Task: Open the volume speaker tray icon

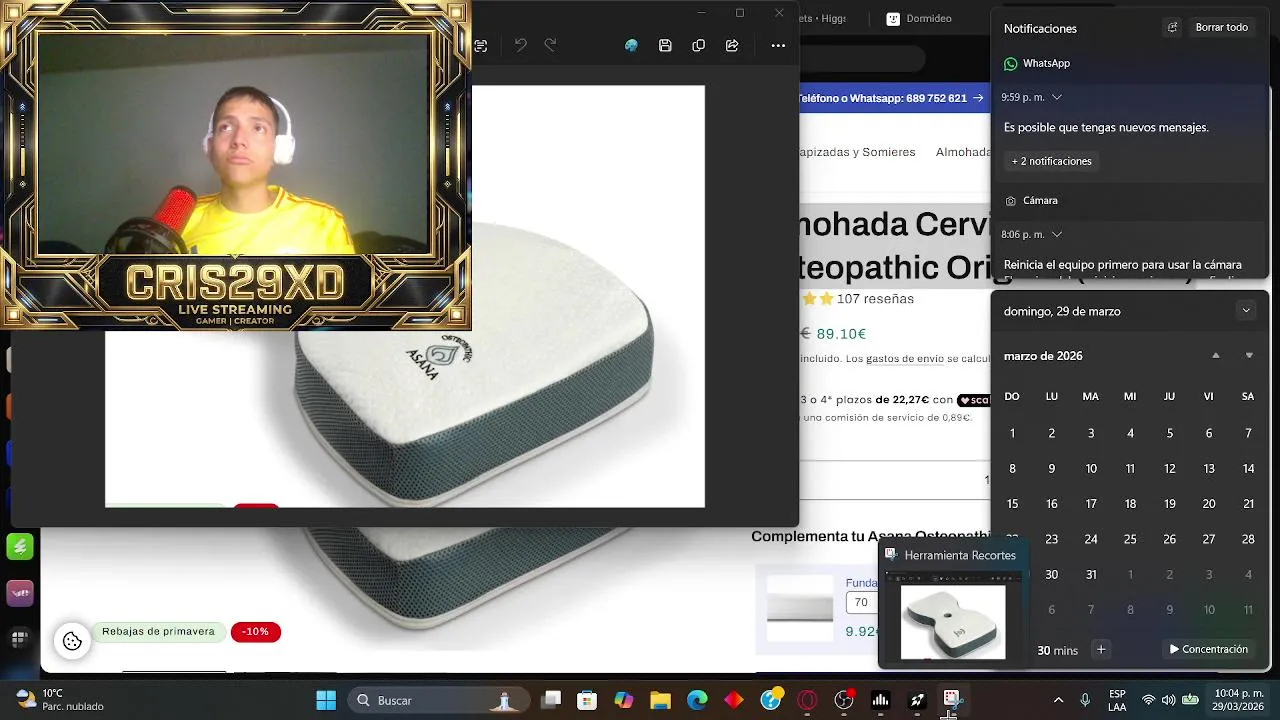Action: (1168, 700)
